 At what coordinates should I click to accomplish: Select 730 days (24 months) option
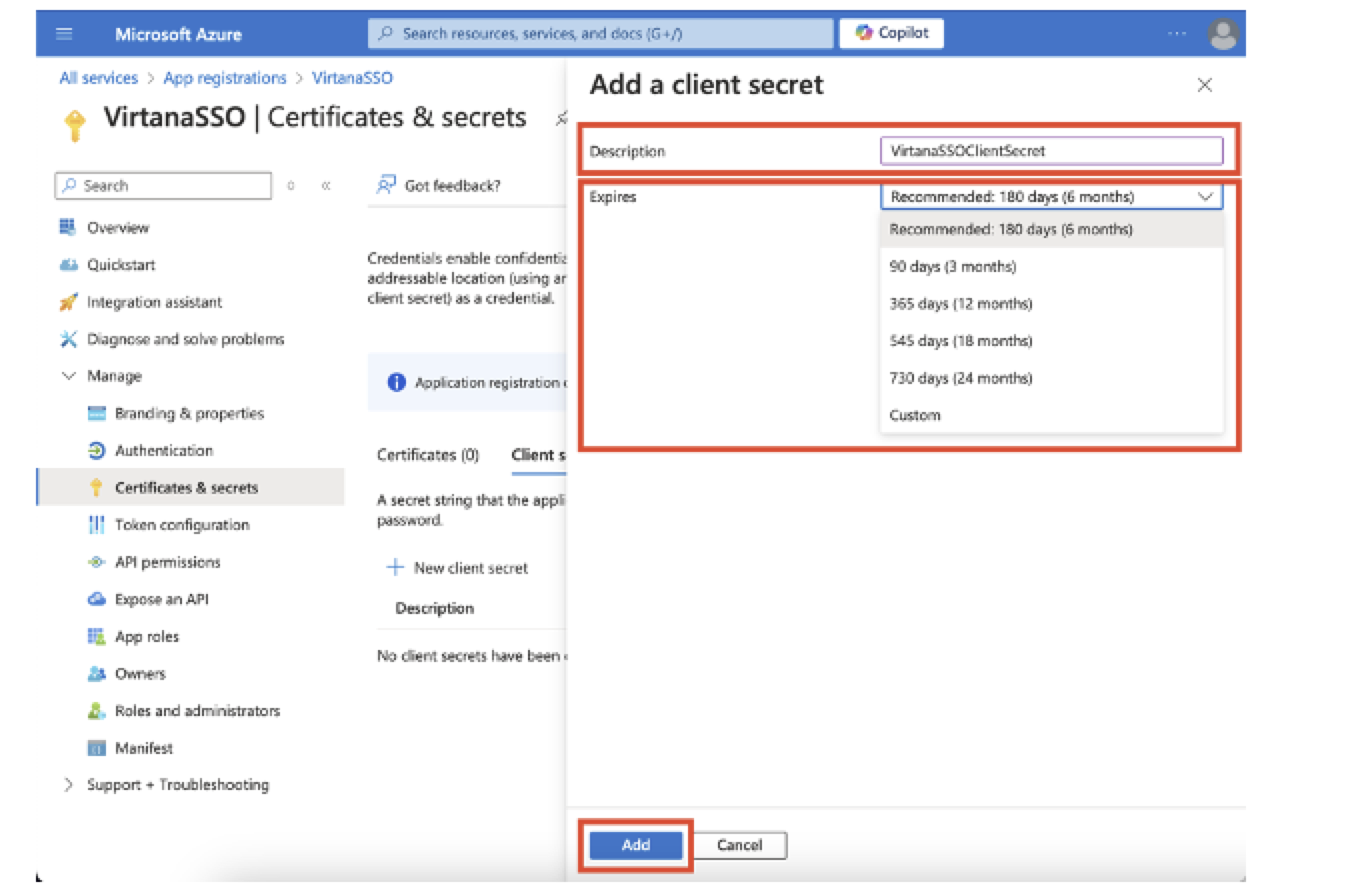pos(1051,378)
